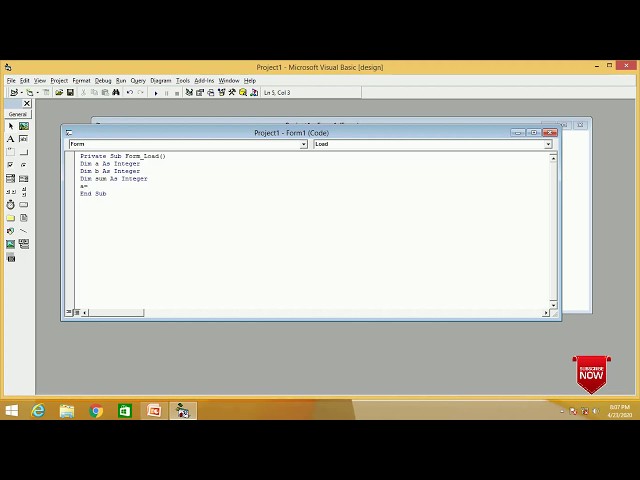Screen dimensions: 640x480
Task: Open the View menu
Action: [40, 81]
